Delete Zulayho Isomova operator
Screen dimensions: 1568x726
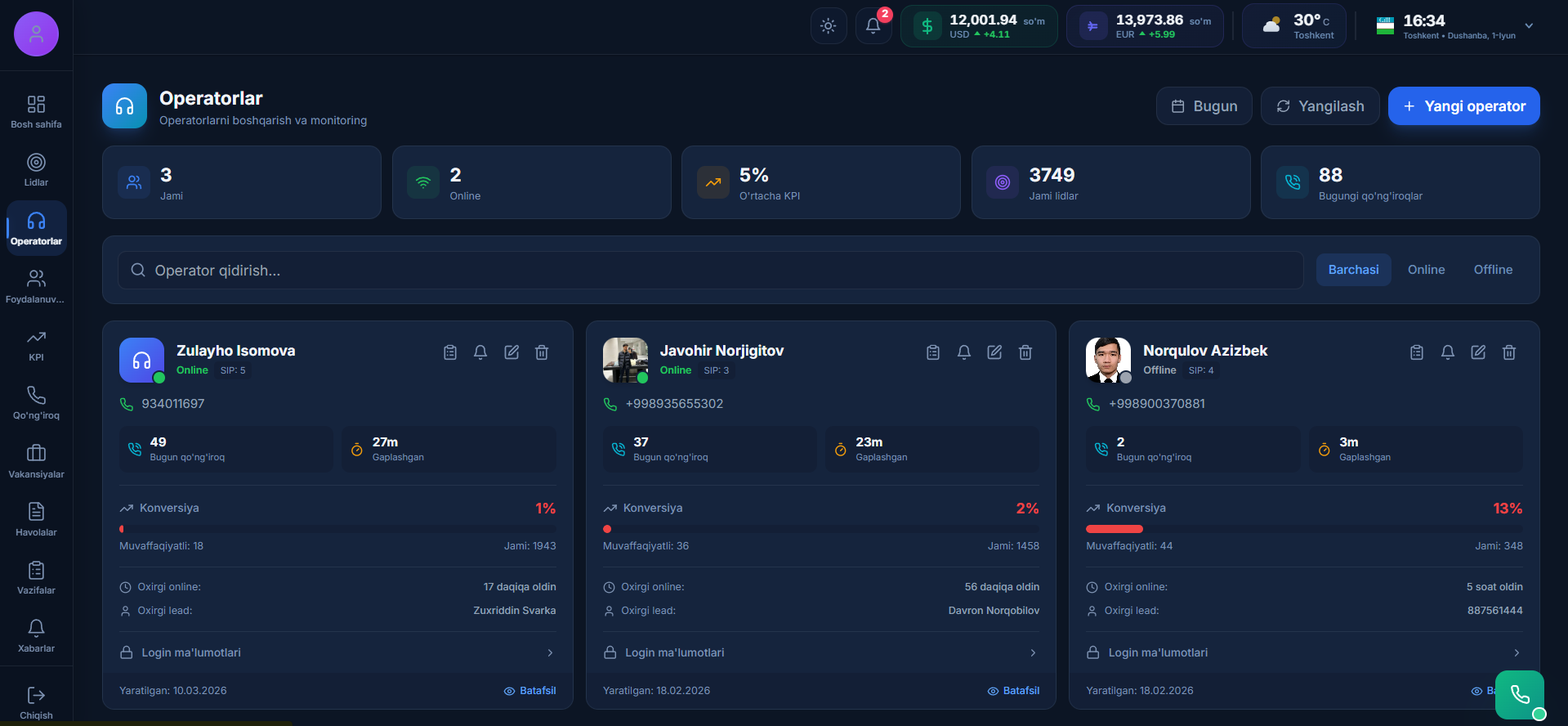tap(542, 352)
